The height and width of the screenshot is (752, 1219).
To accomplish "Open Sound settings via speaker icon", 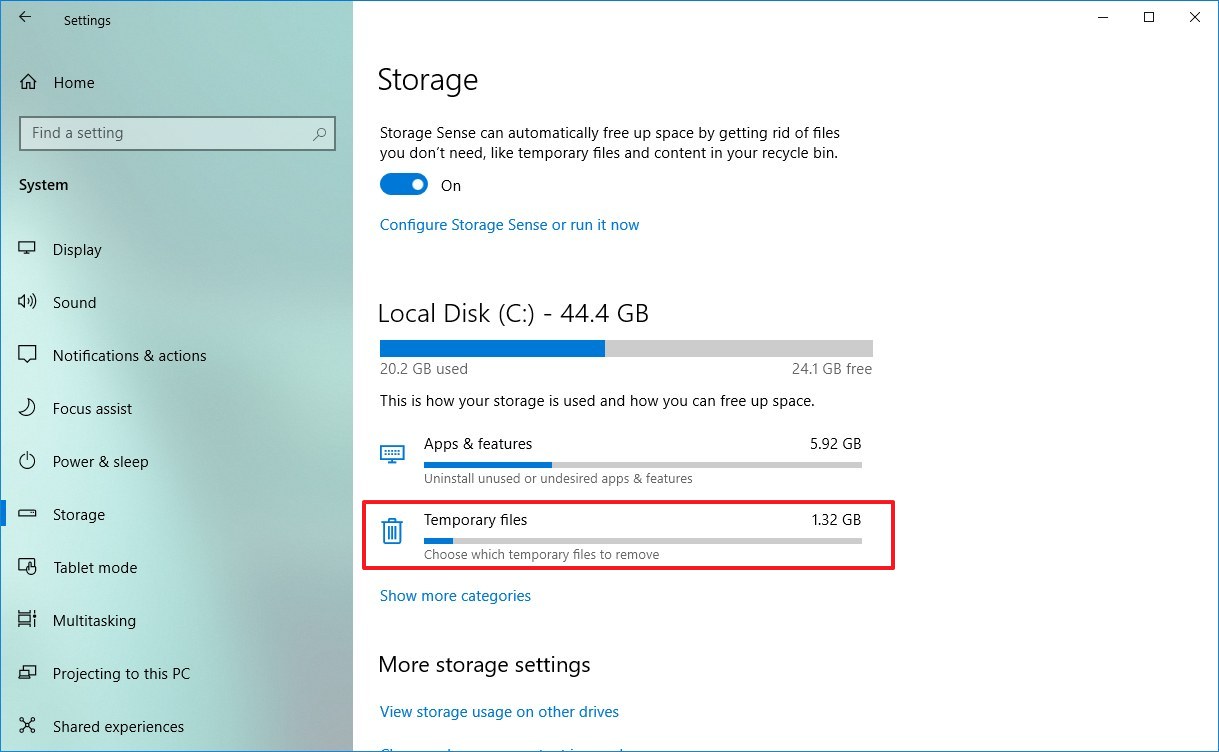I will 28,302.
